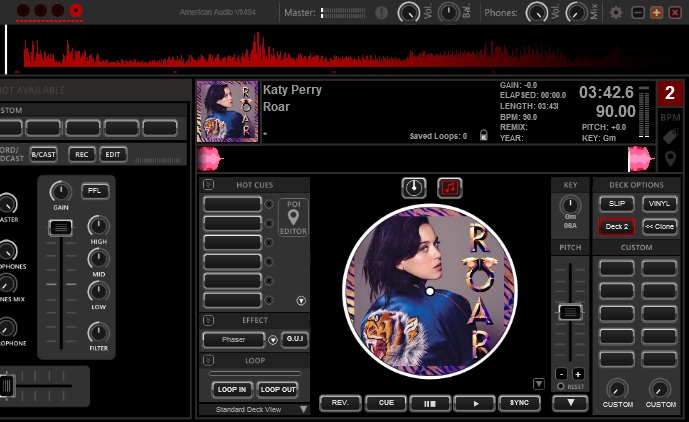
Task: Start recording with the REC button
Action: click(82, 154)
